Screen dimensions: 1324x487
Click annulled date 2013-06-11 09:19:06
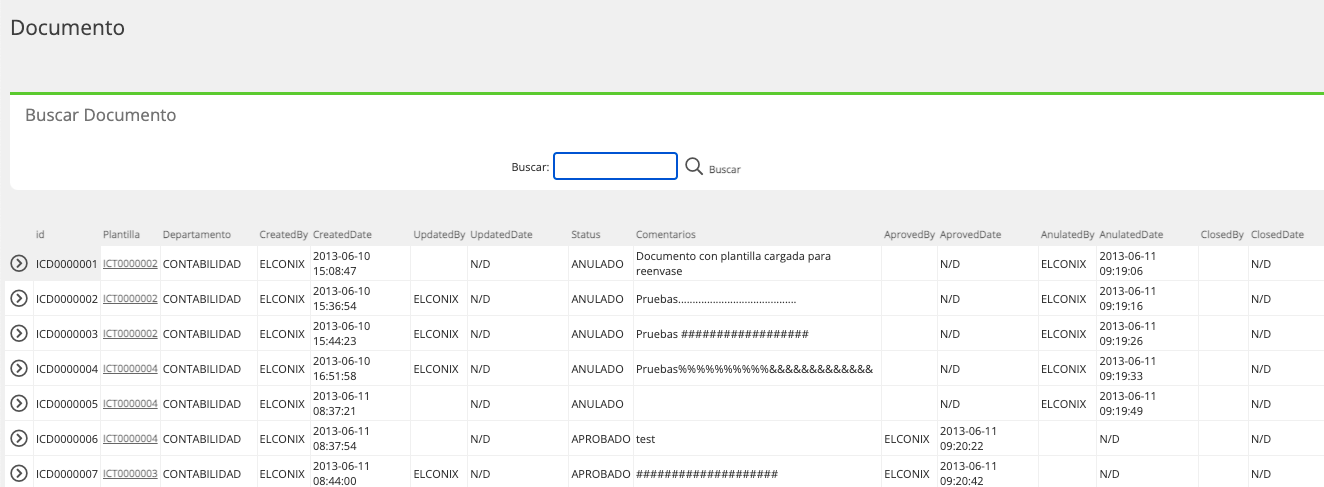[x=1128, y=264]
